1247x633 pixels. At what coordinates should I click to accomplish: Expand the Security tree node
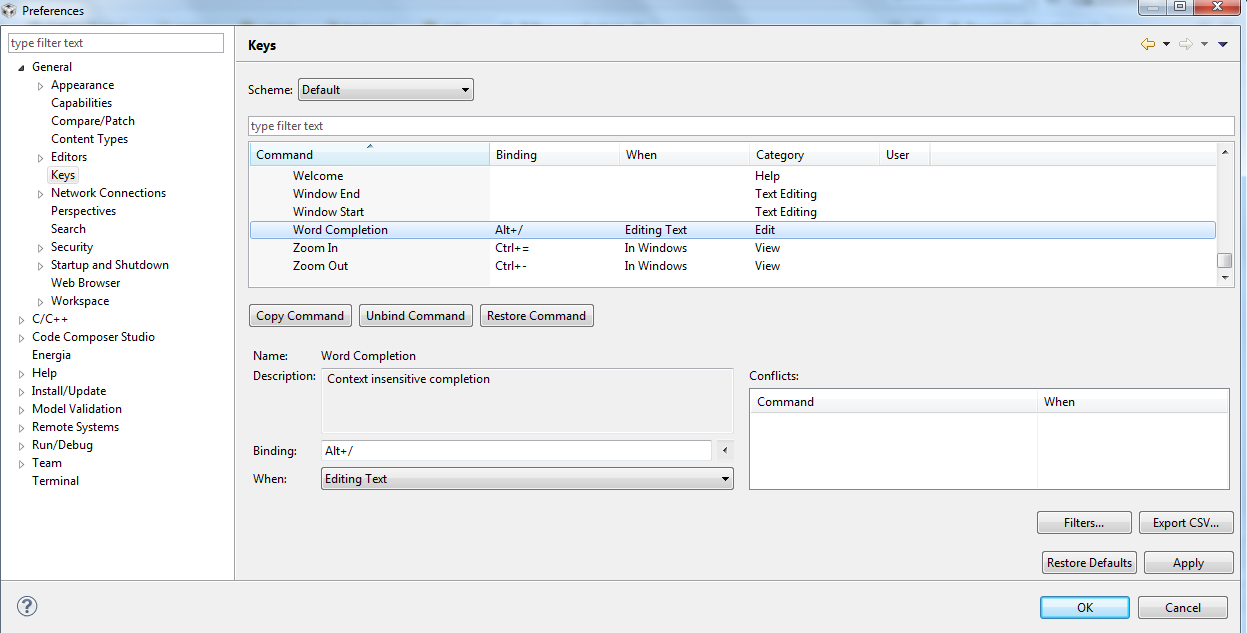tap(41, 248)
